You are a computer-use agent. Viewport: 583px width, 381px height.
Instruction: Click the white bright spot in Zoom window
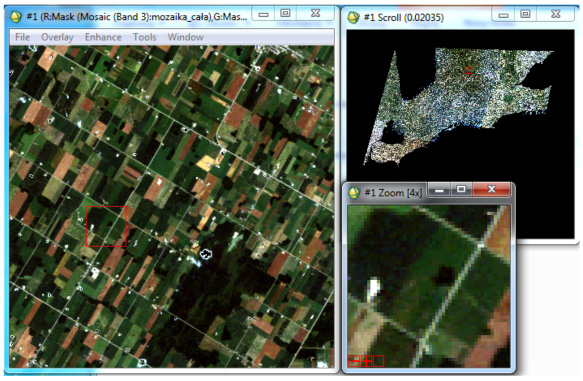373,288
